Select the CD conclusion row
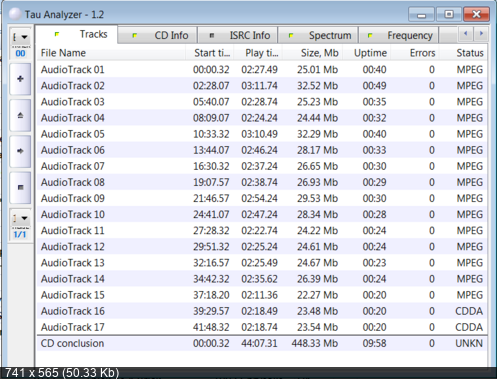The height and width of the screenshot is (379, 497). (262, 343)
